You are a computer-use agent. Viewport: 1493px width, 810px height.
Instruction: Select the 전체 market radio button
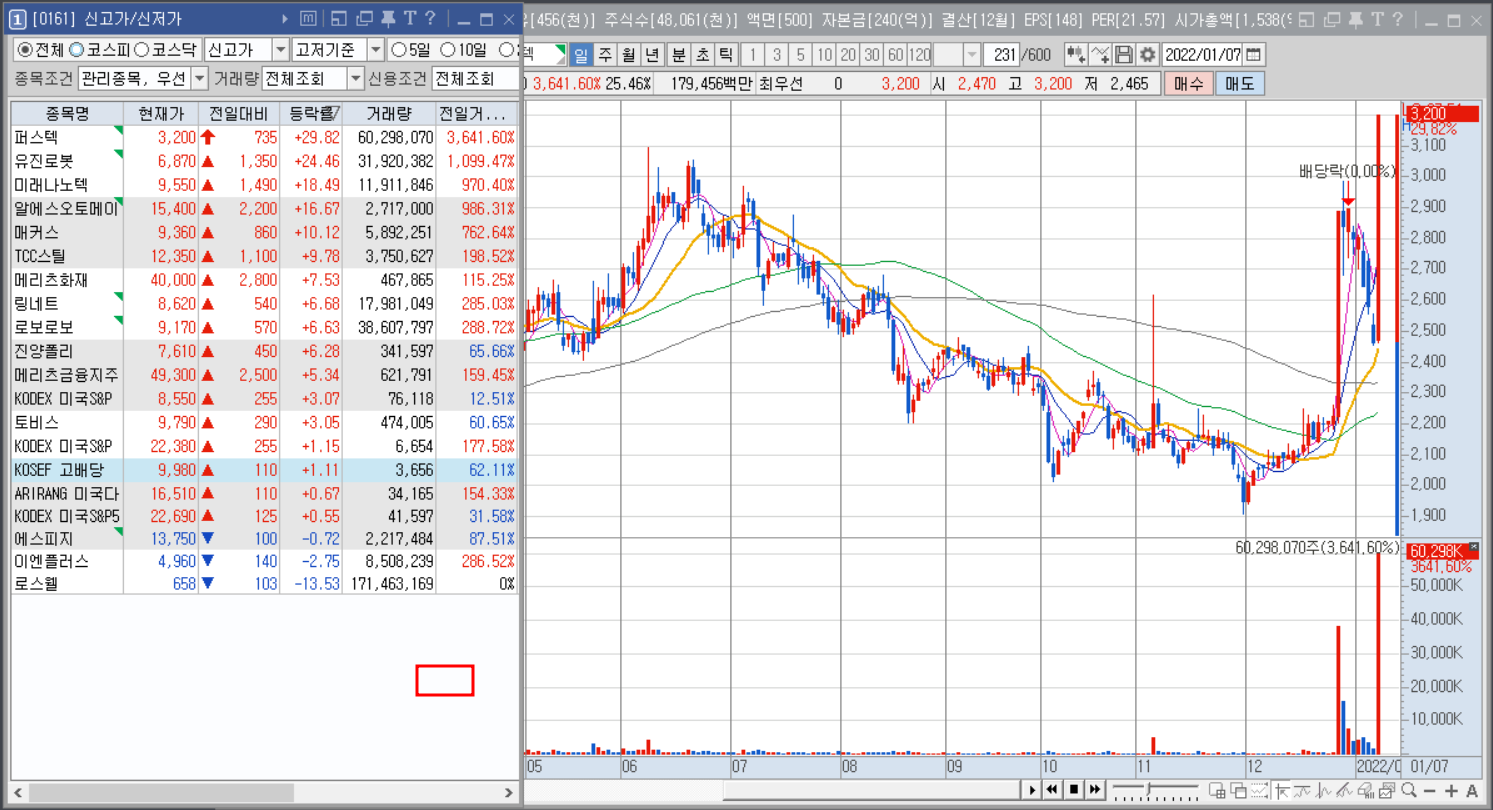pyautogui.click(x=25, y=49)
